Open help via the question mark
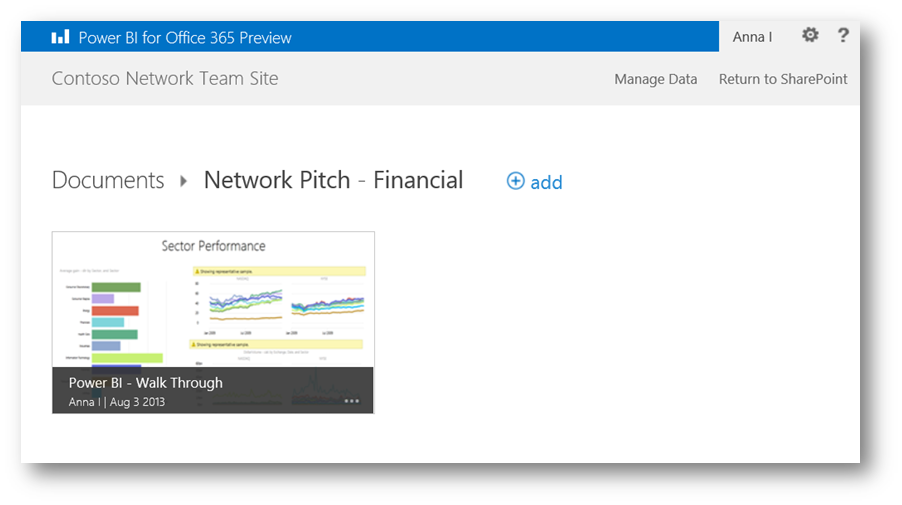Screen dimensions: 902x505 pos(843,35)
